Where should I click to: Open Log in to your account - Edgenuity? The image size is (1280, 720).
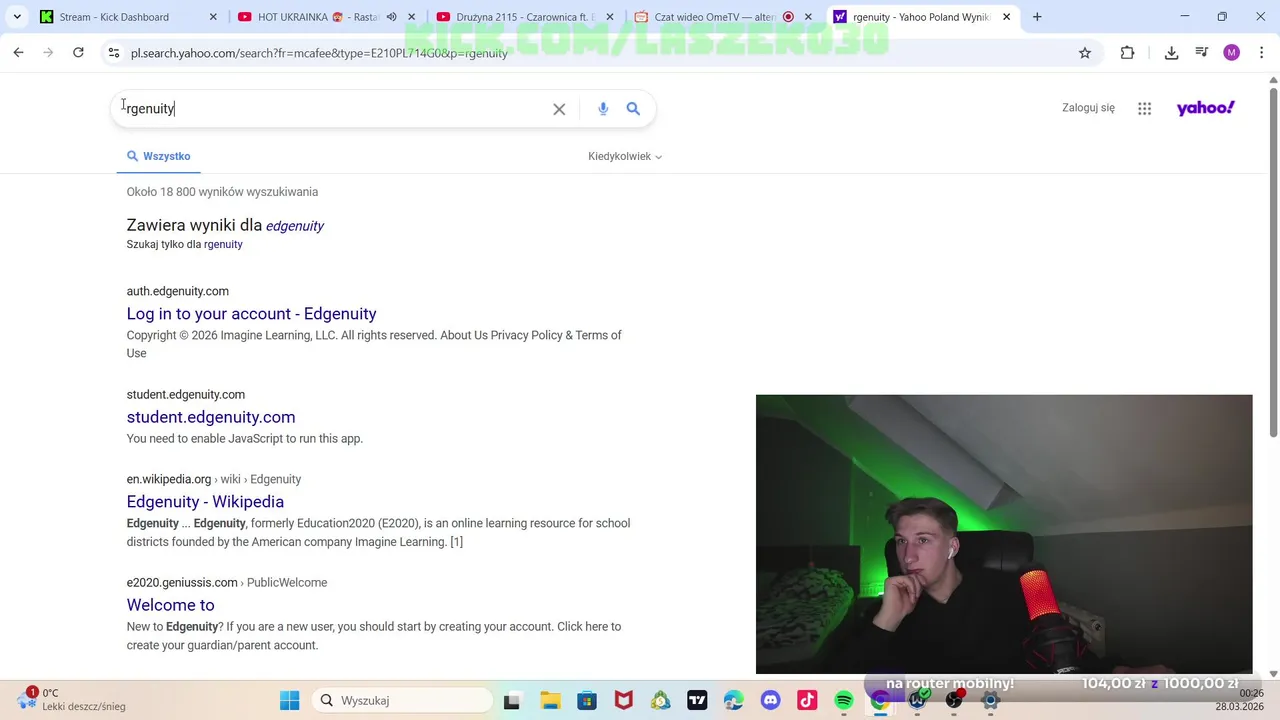tap(252, 314)
